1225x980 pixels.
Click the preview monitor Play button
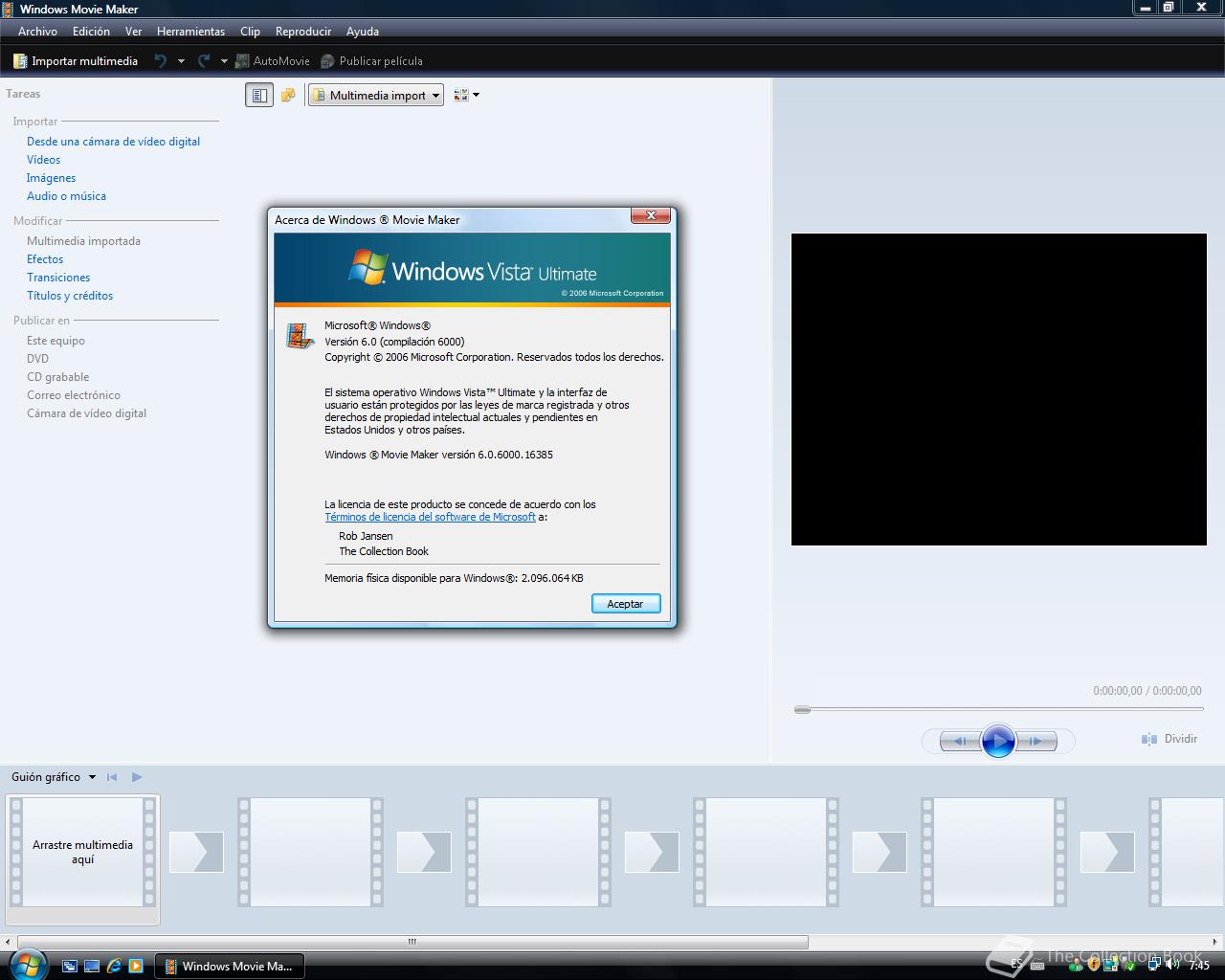[997, 741]
